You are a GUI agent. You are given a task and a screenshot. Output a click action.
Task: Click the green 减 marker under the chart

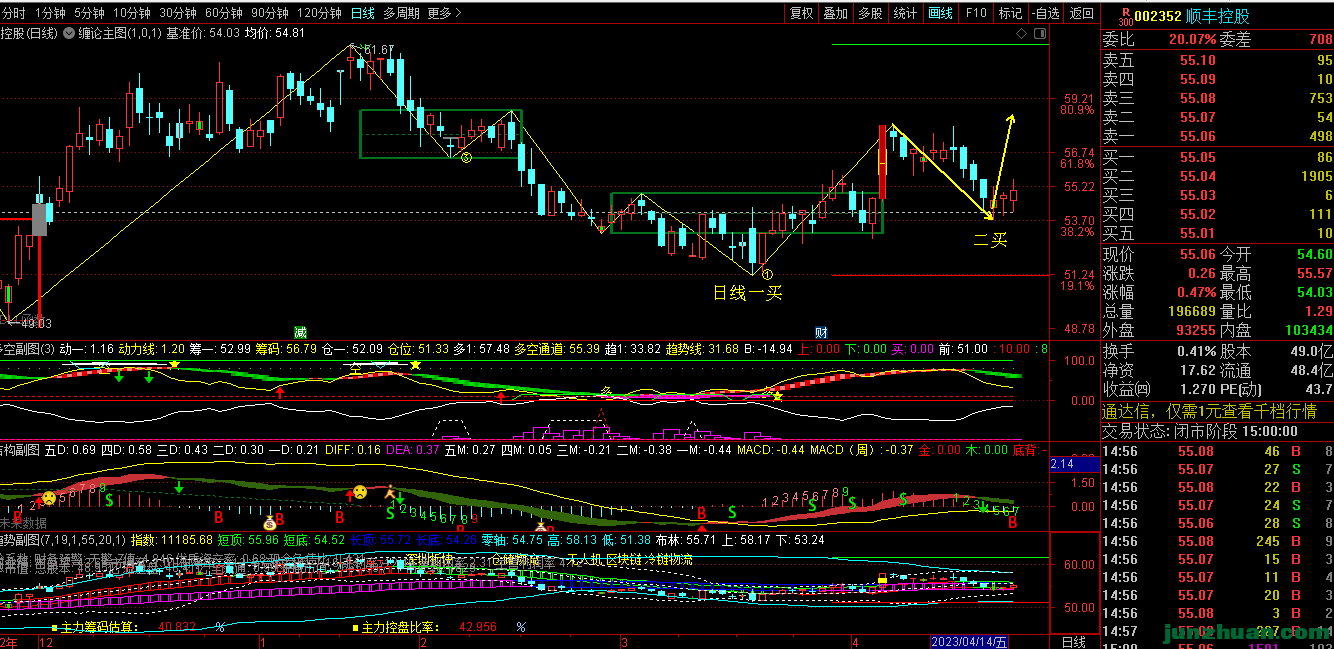click(x=300, y=331)
